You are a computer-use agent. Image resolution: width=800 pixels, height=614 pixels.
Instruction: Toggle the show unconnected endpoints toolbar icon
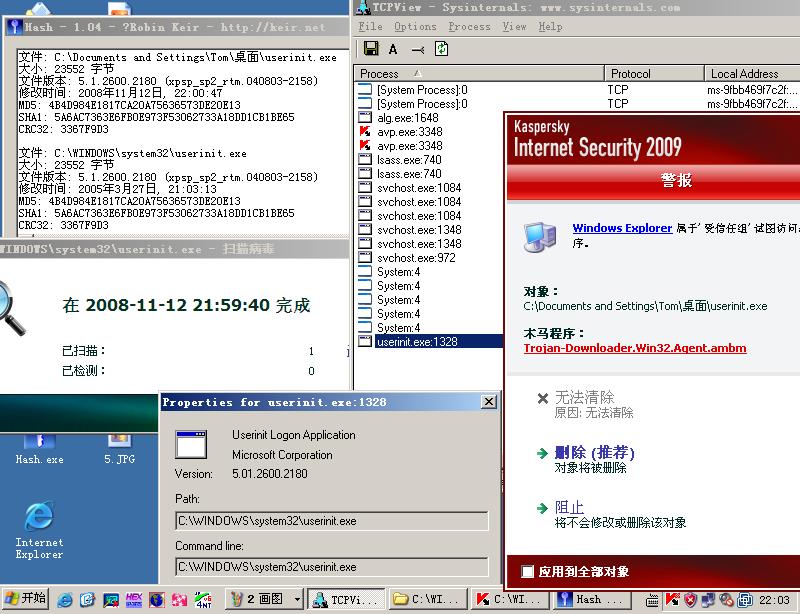click(x=418, y=50)
